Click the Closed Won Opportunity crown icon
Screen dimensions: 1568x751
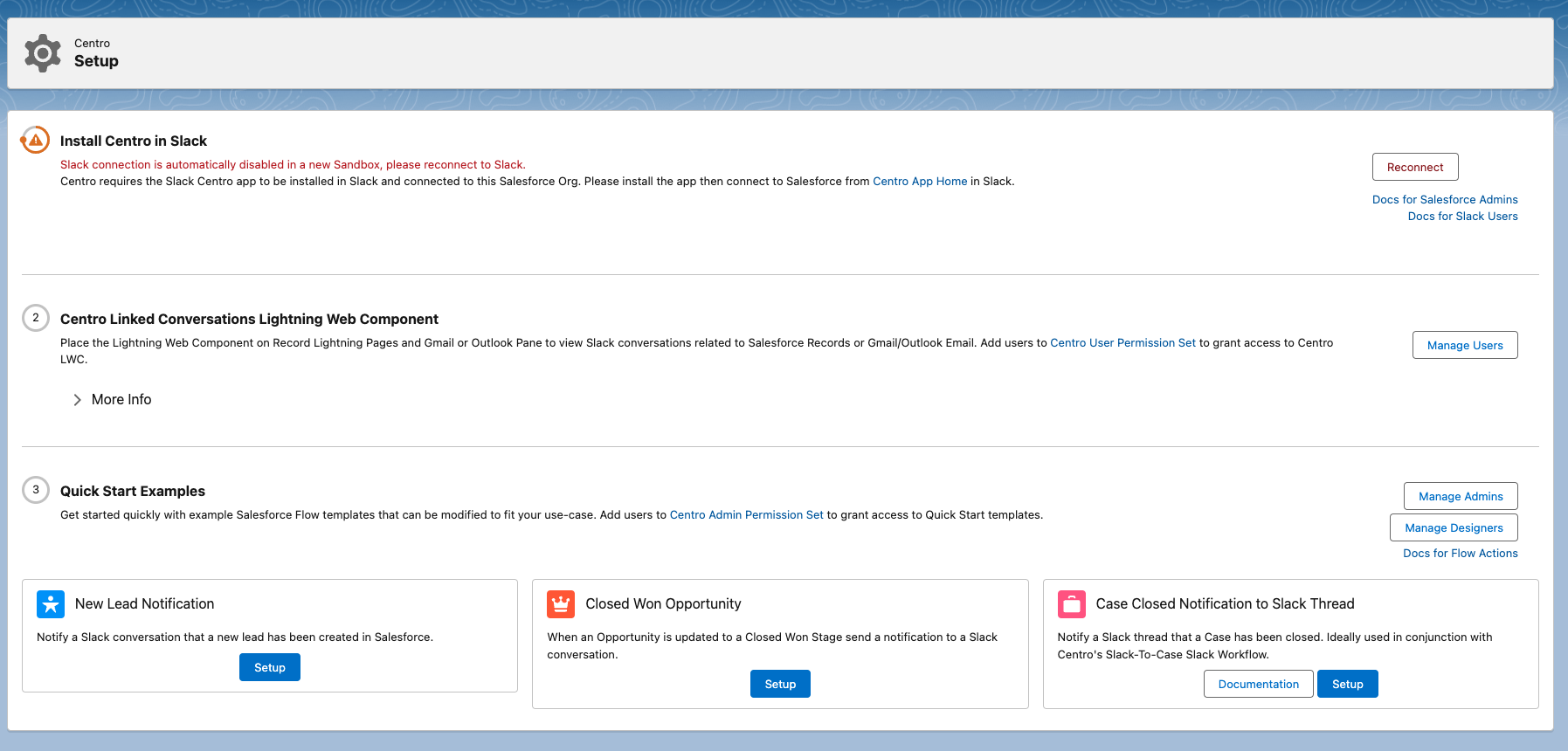click(561, 603)
